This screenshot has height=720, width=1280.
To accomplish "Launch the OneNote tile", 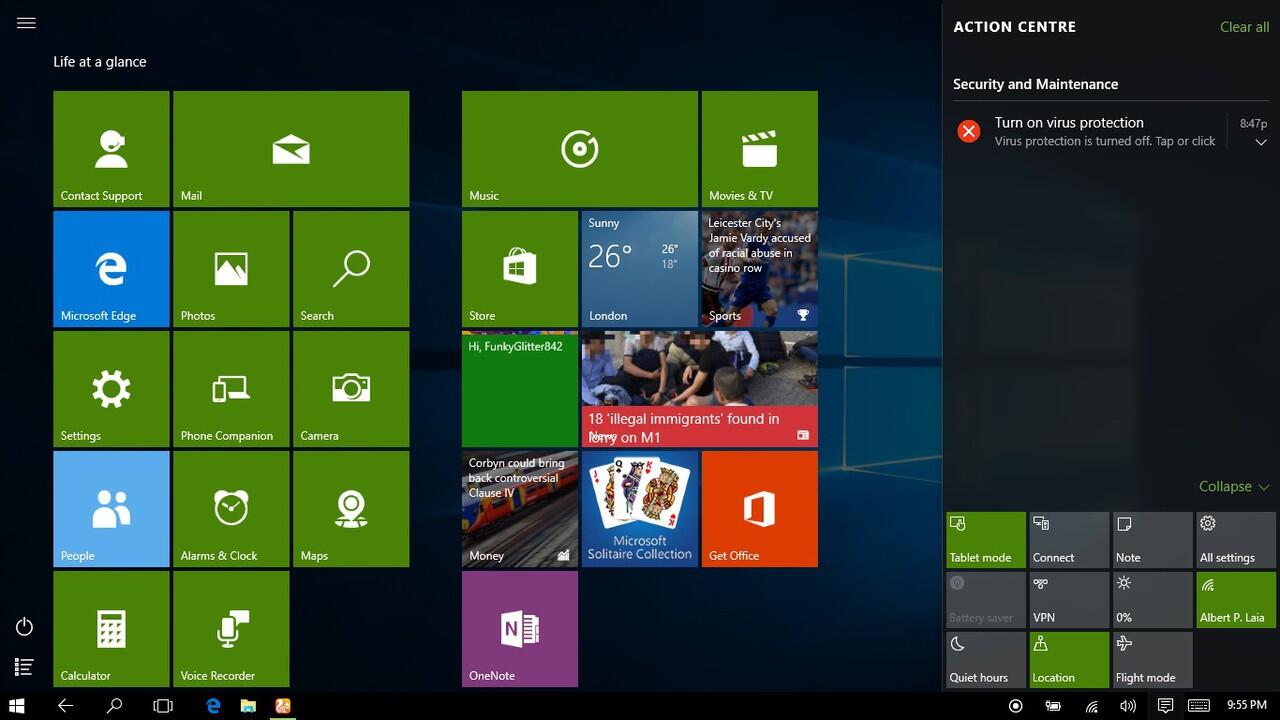I will click(x=520, y=629).
